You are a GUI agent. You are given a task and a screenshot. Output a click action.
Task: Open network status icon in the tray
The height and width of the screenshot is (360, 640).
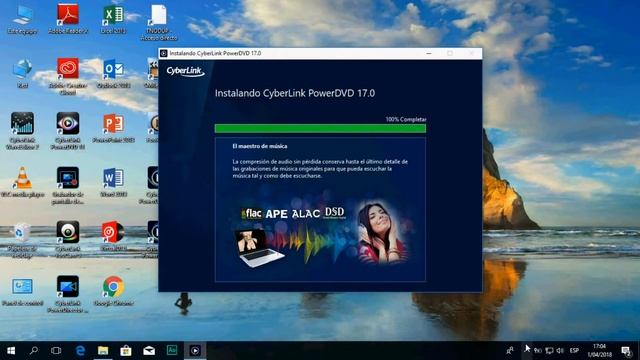[x=550, y=351]
